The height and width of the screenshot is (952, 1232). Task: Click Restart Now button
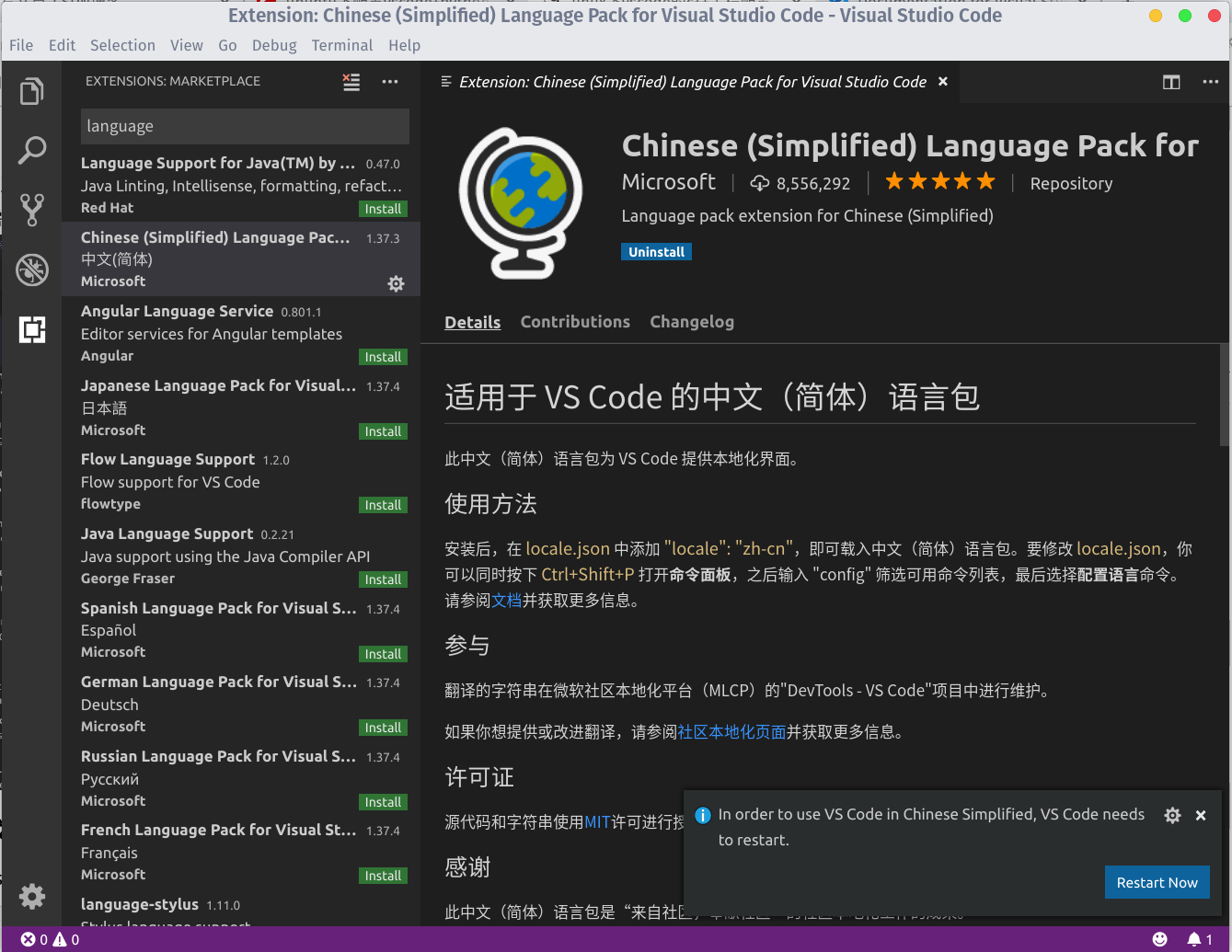point(1157,882)
